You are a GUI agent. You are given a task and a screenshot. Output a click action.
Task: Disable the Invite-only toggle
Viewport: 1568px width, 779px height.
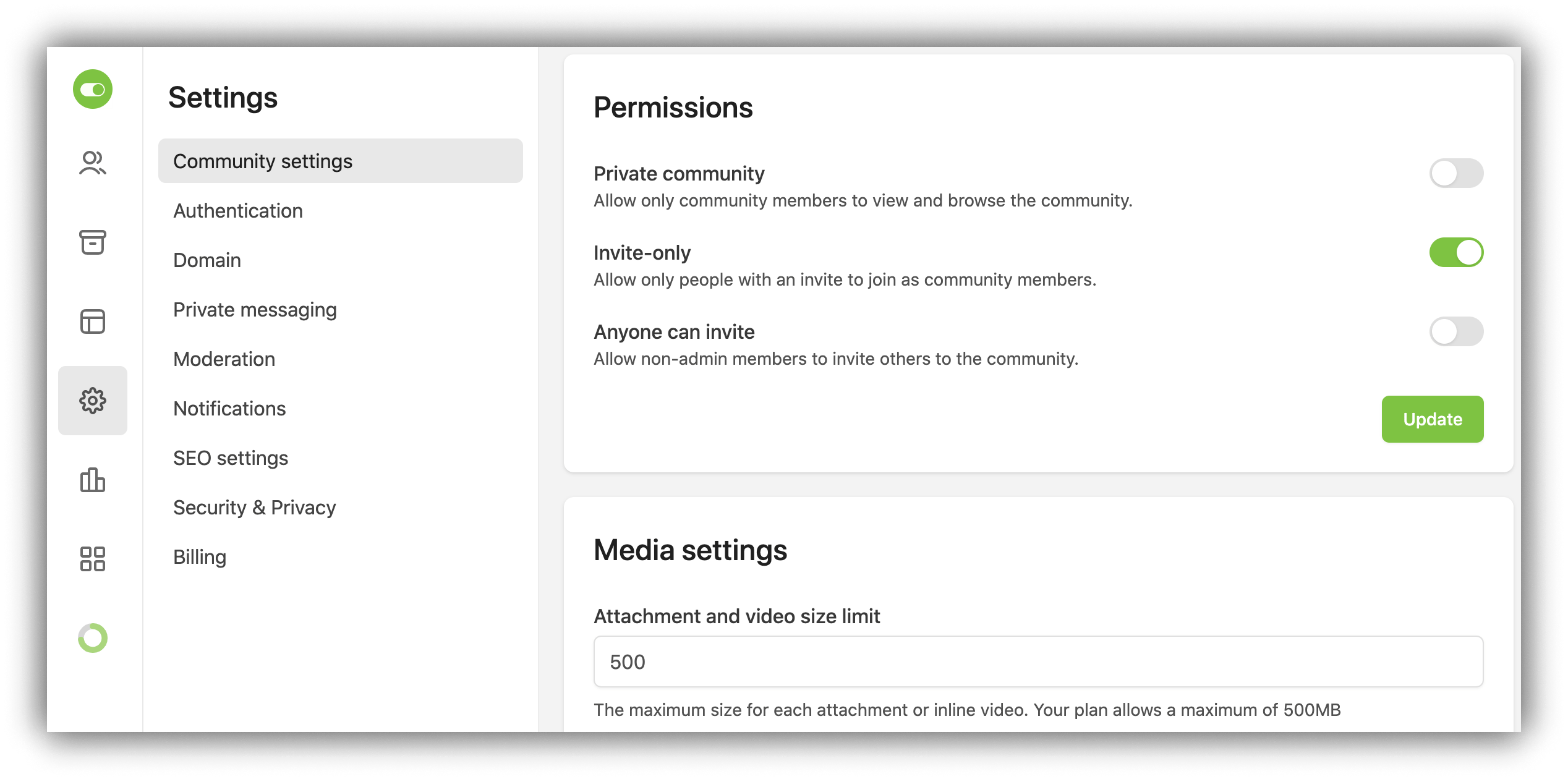point(1455,252)
